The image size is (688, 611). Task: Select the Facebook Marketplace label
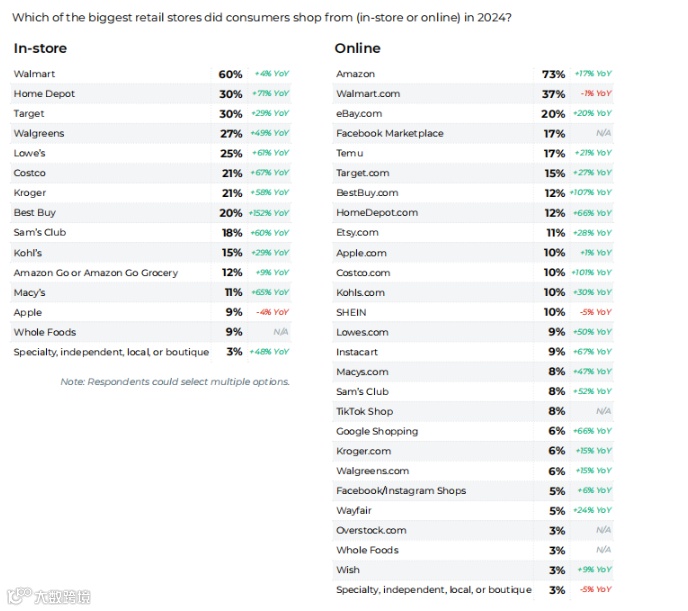(x=390, y=133)
